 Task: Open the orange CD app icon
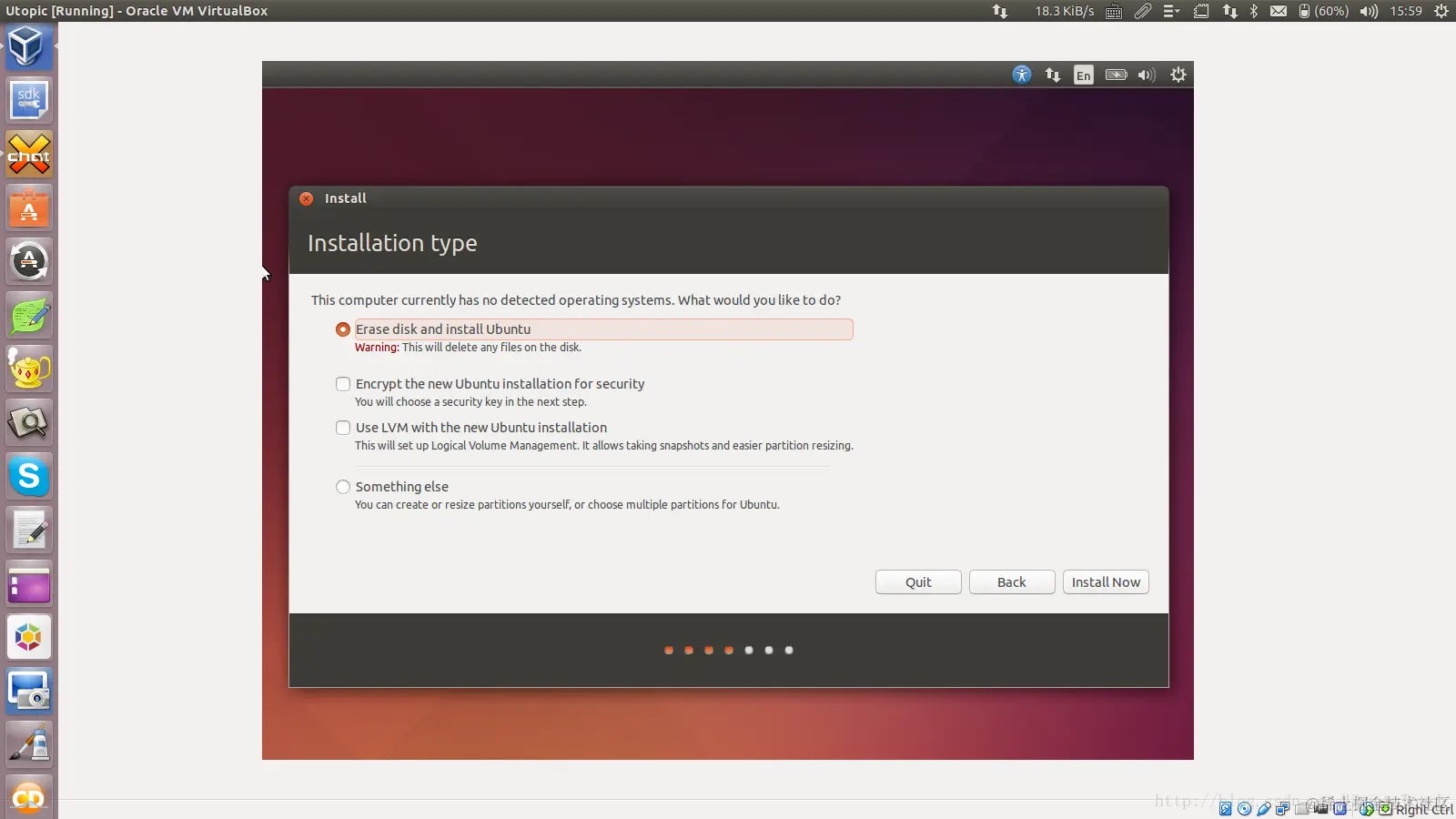pyautogui.click(x=29, y=796)
